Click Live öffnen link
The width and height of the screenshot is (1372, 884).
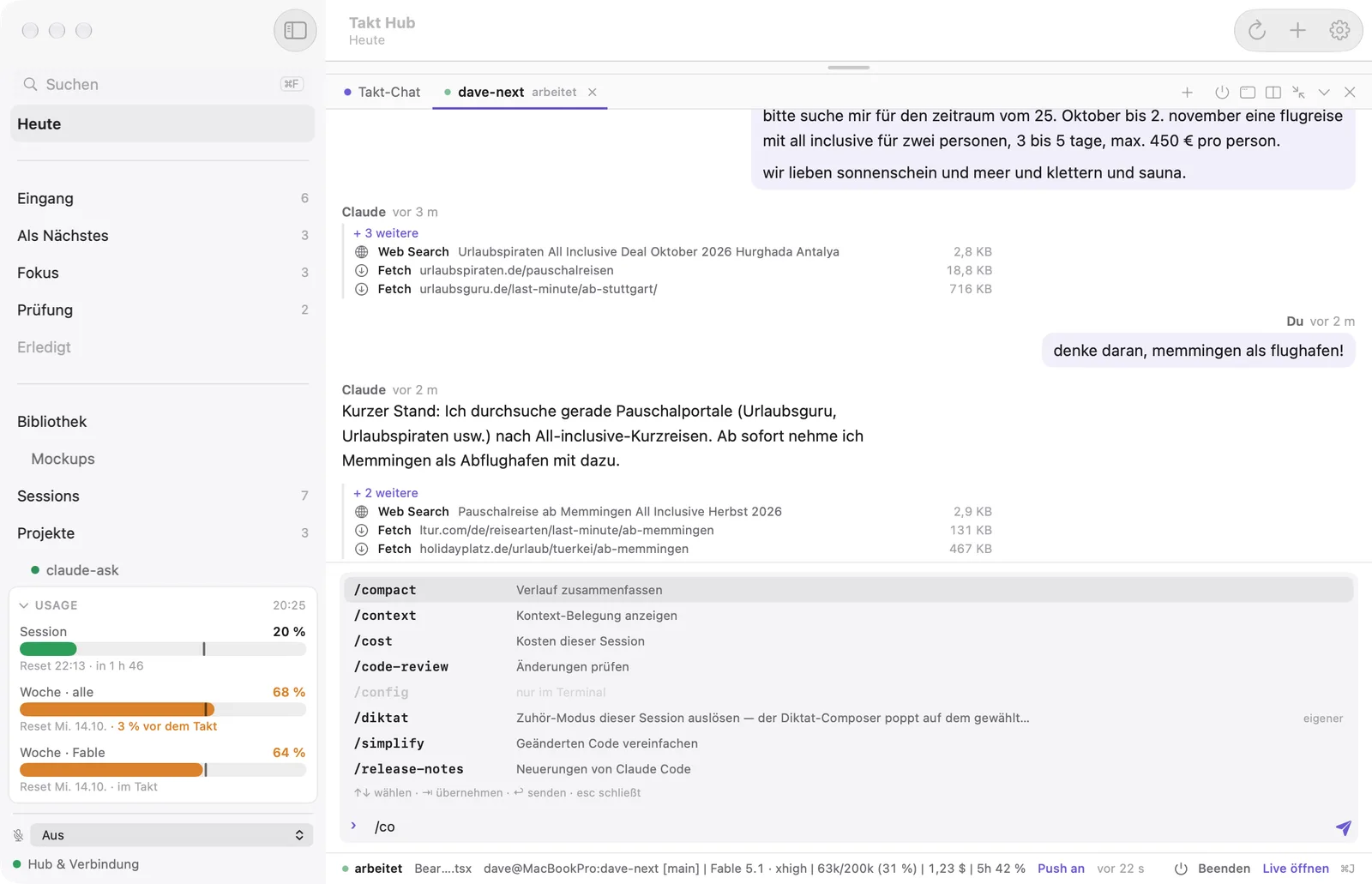(1296, 869)
